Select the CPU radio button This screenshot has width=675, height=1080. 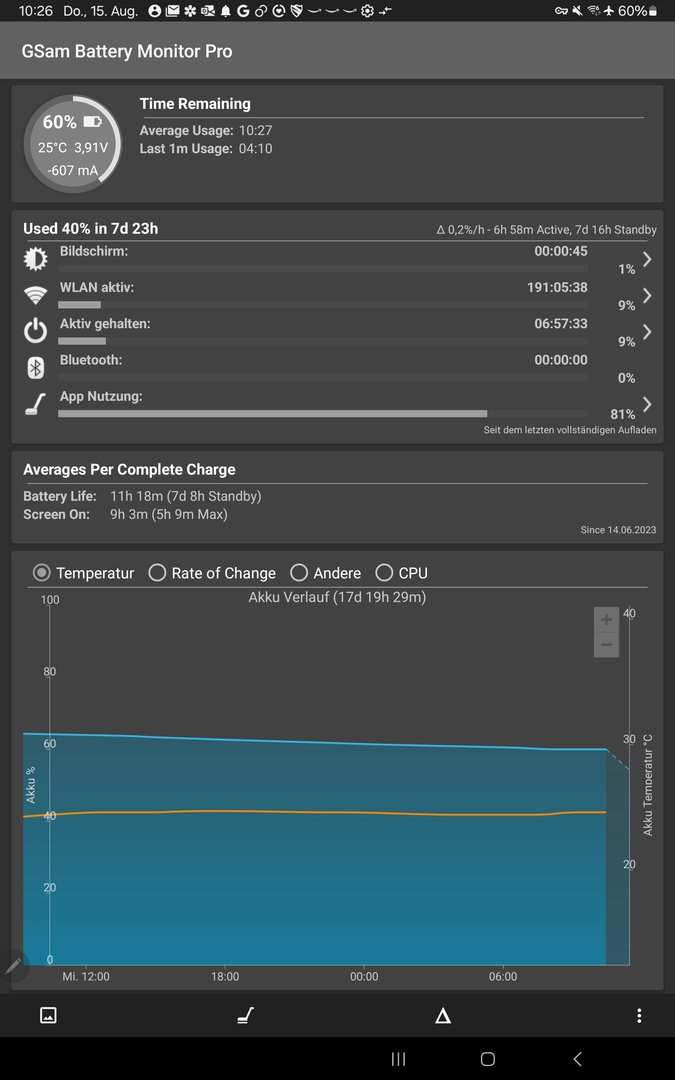pyautogui.click(x=384, y=573)
